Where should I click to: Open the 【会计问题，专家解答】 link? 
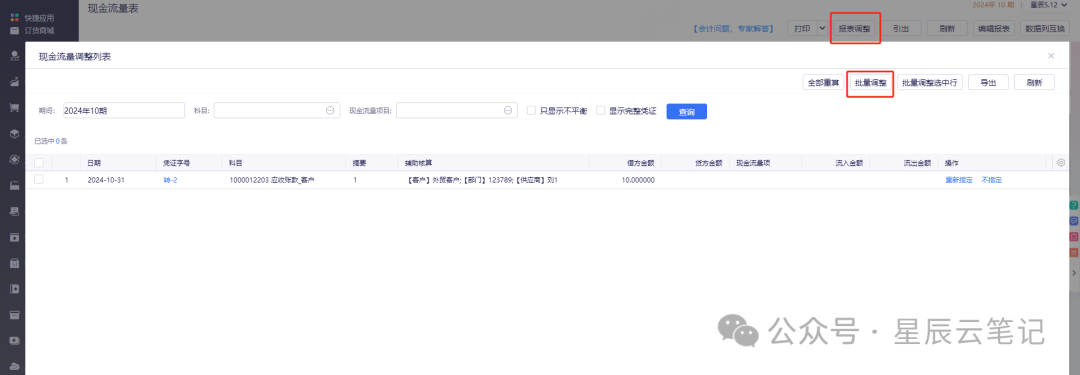(735, 29)
